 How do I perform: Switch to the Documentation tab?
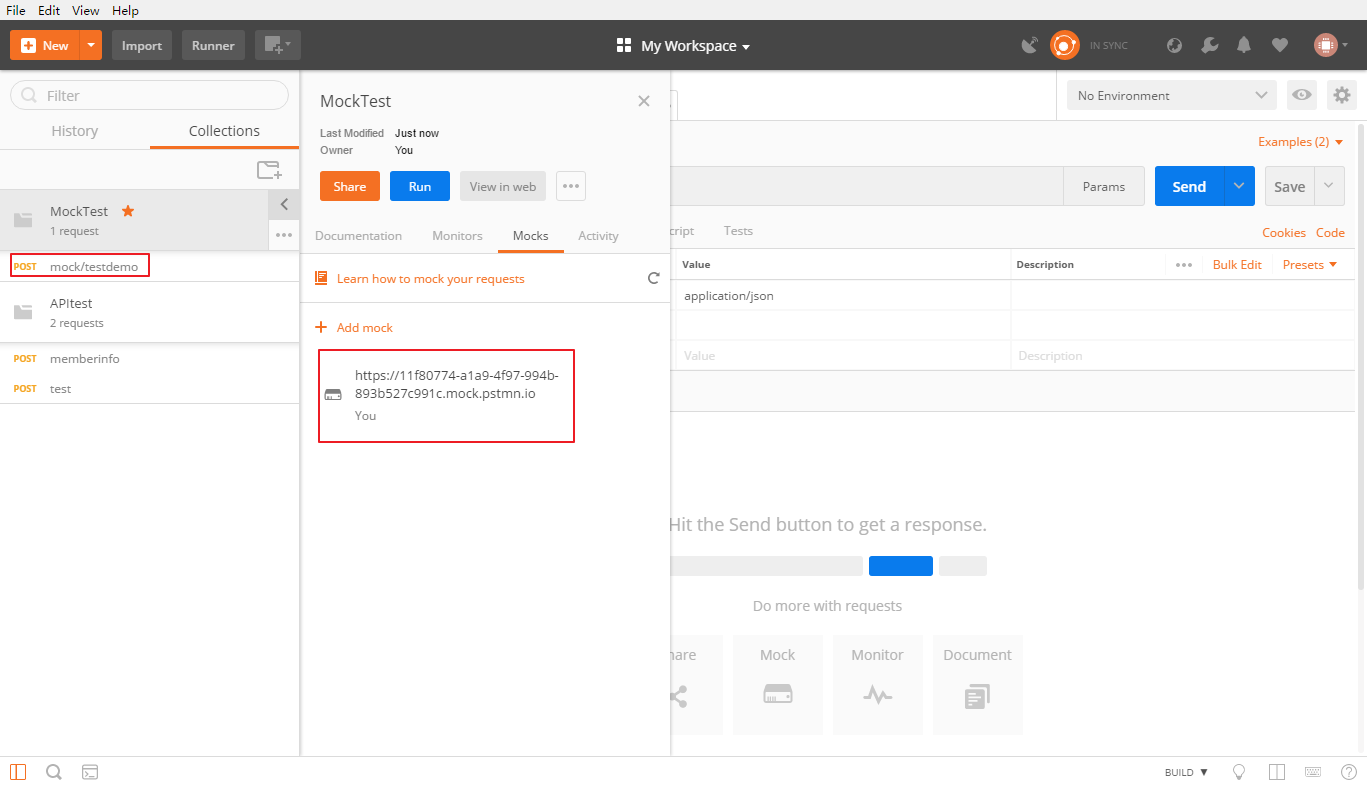point(358,236)
